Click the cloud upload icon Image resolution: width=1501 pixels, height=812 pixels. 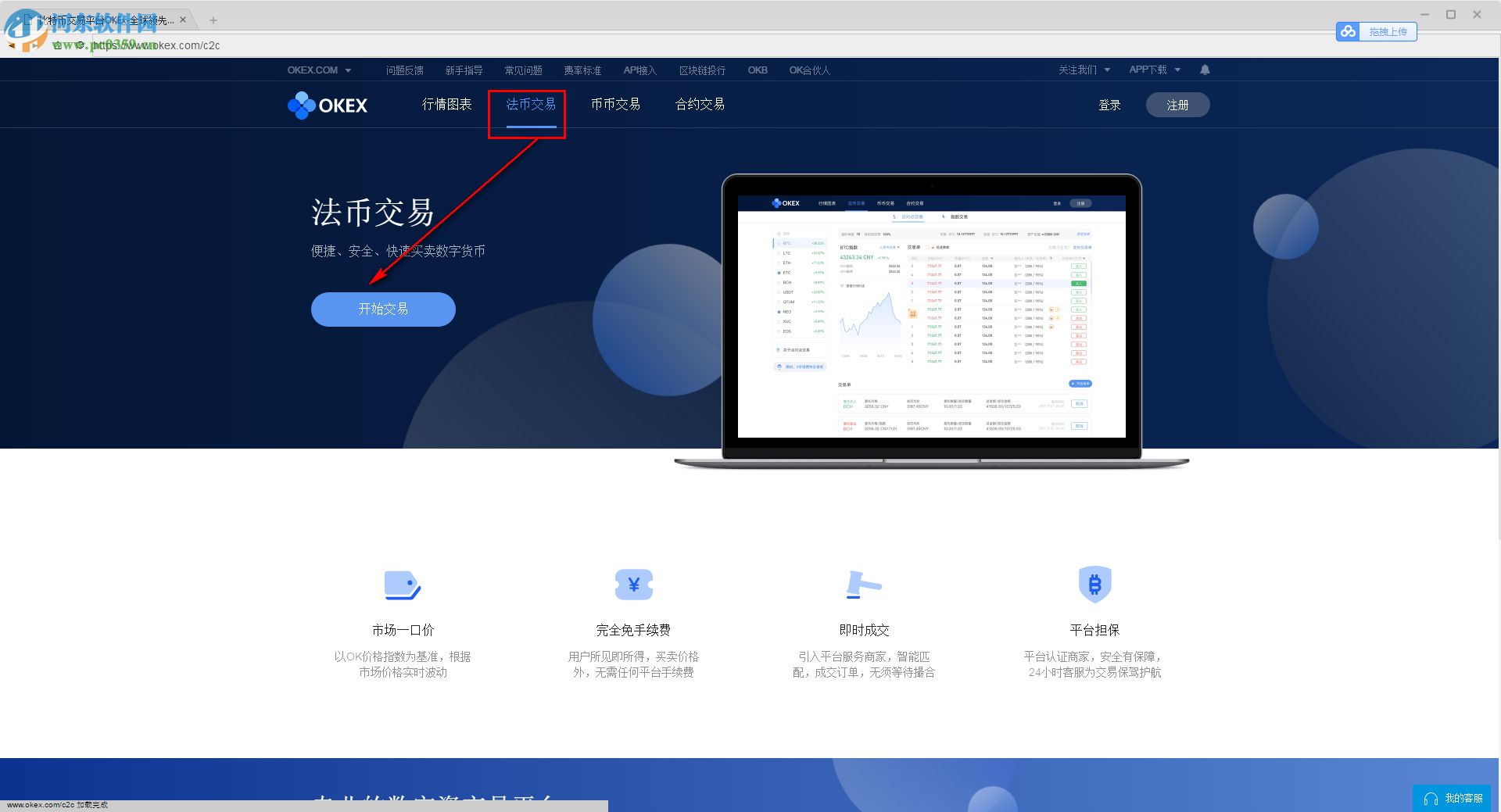(x=1348, y=31)
